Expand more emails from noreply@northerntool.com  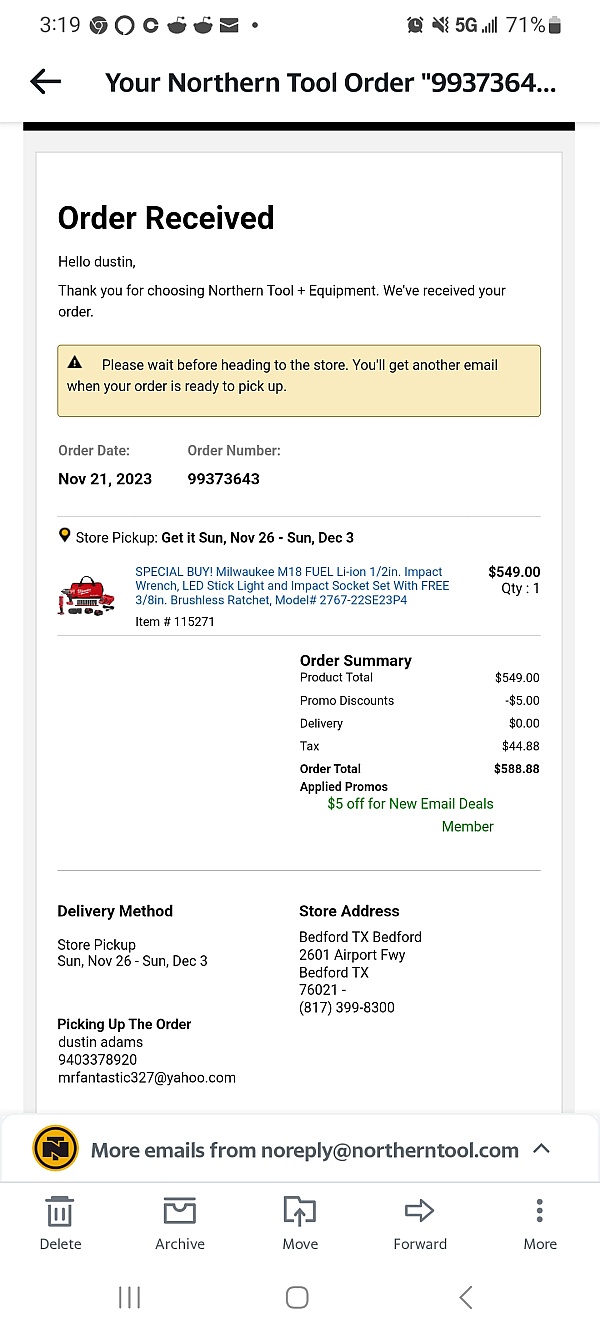click(x=541, y=1149)
